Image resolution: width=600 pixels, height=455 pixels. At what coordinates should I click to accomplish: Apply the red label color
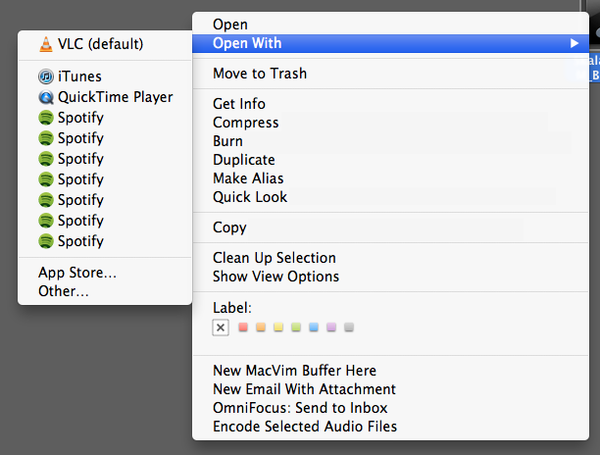(x=243, y=327)
